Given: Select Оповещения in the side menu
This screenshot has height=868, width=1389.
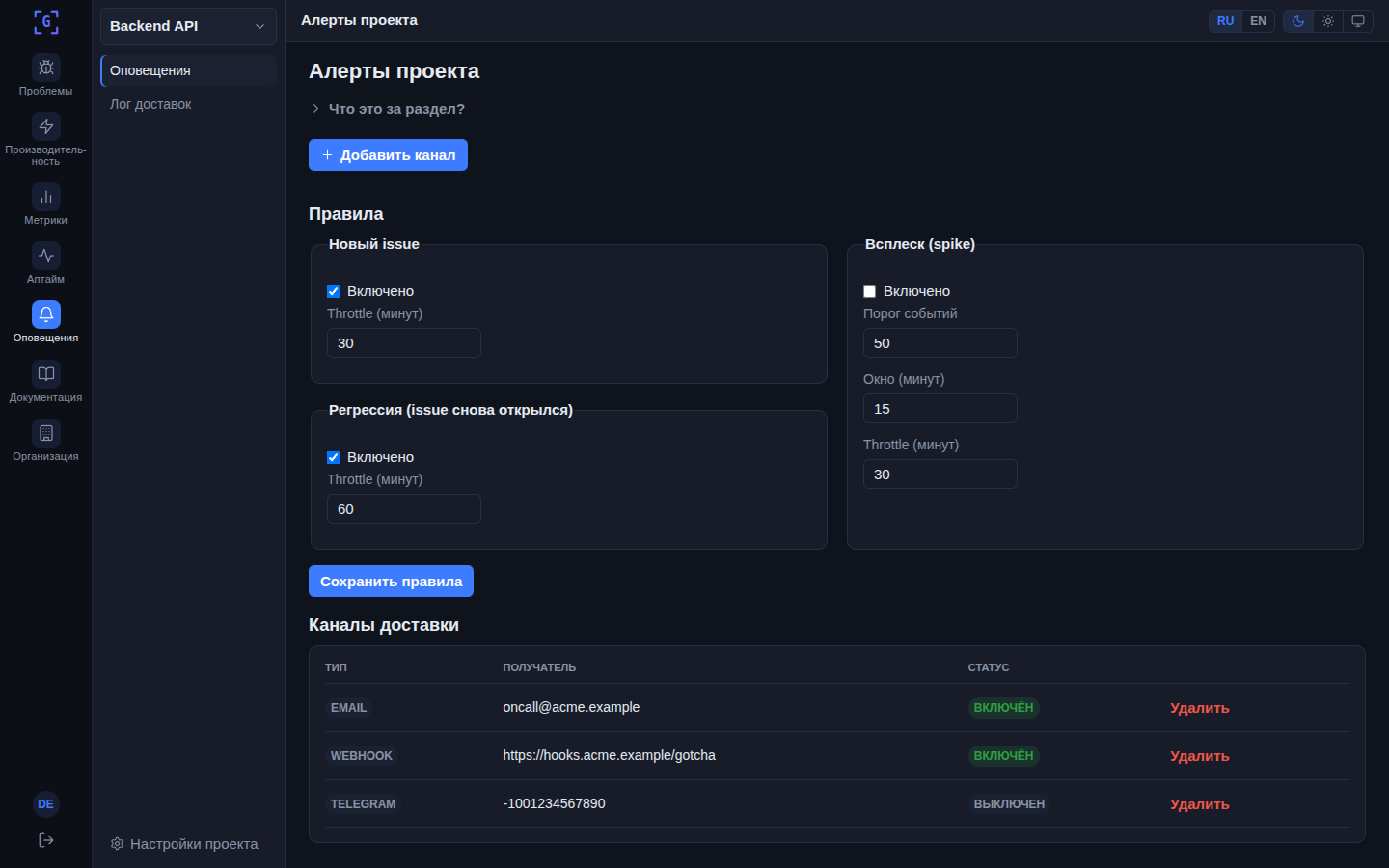Looking at the screenshot, I should click(188, 70).
